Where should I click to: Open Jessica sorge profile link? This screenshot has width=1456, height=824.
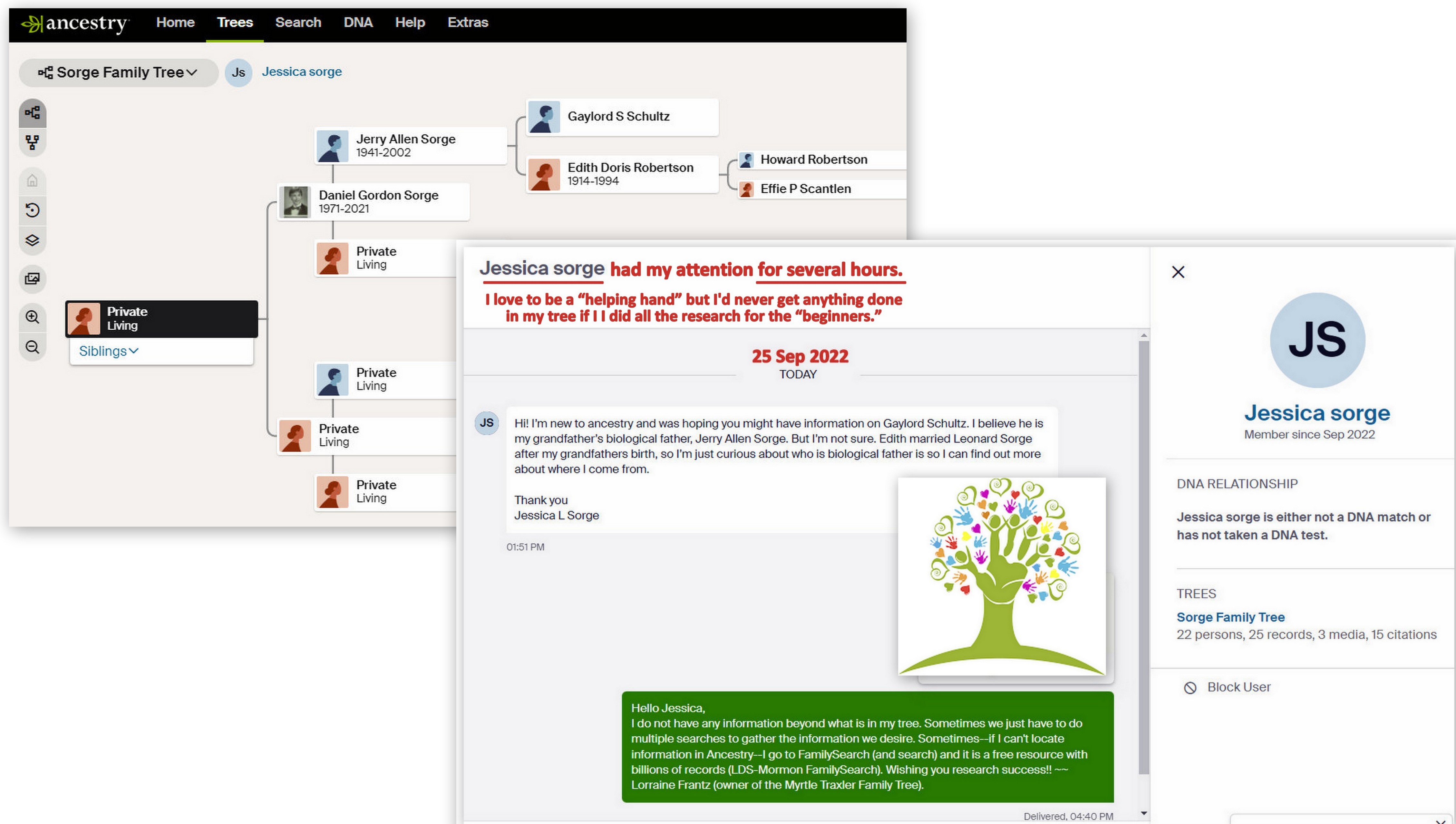point(301,72)
